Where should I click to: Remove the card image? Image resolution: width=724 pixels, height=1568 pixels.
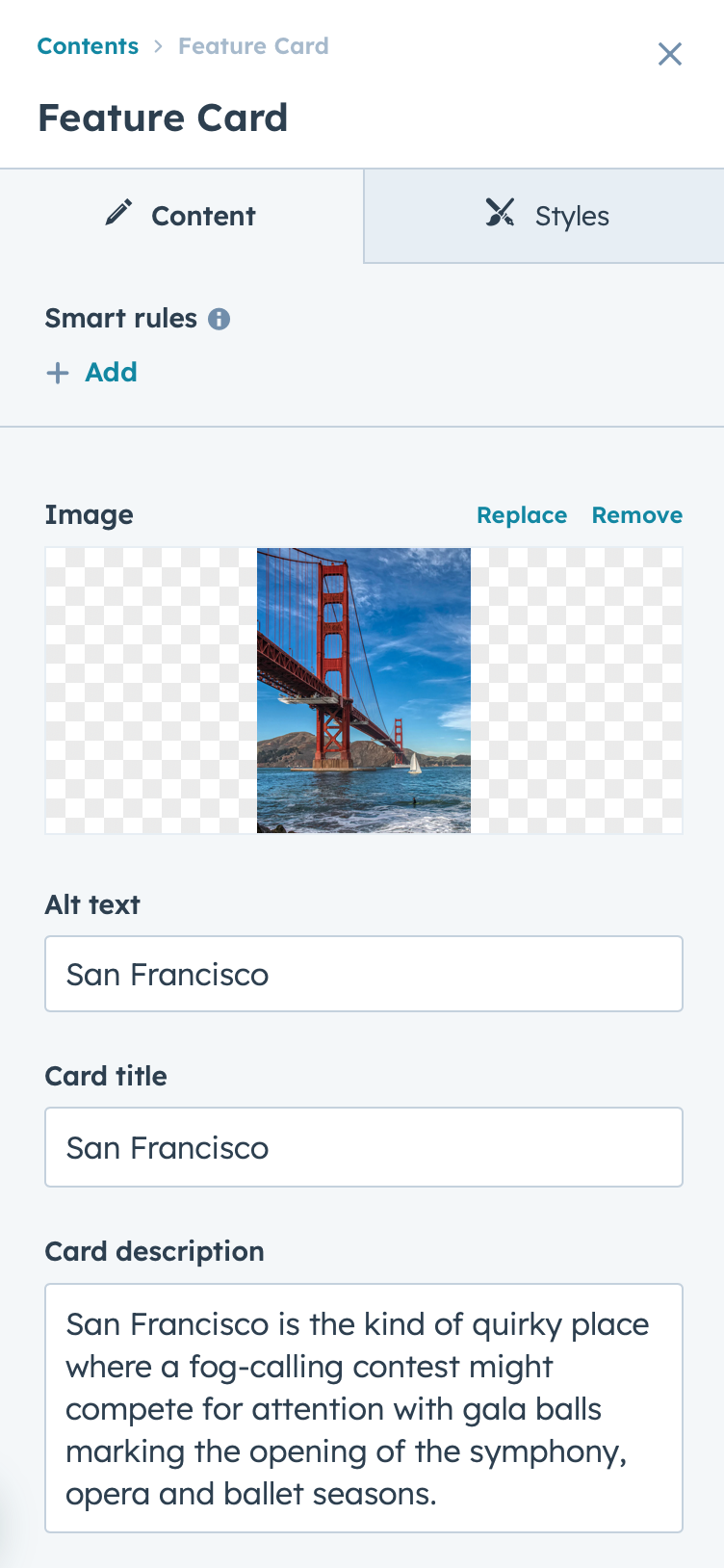637,515
